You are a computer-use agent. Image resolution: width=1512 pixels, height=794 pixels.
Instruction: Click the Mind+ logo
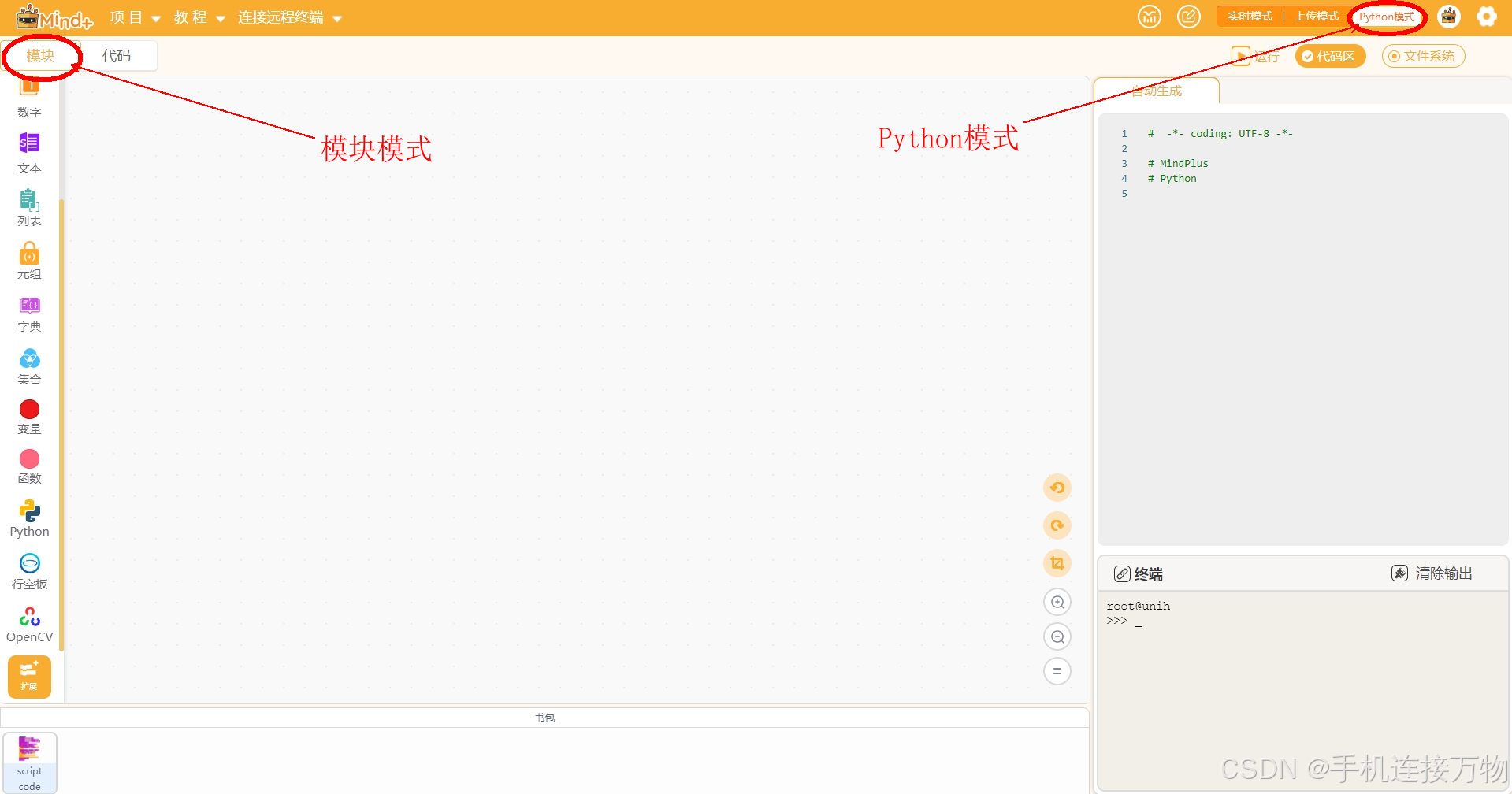54,17
